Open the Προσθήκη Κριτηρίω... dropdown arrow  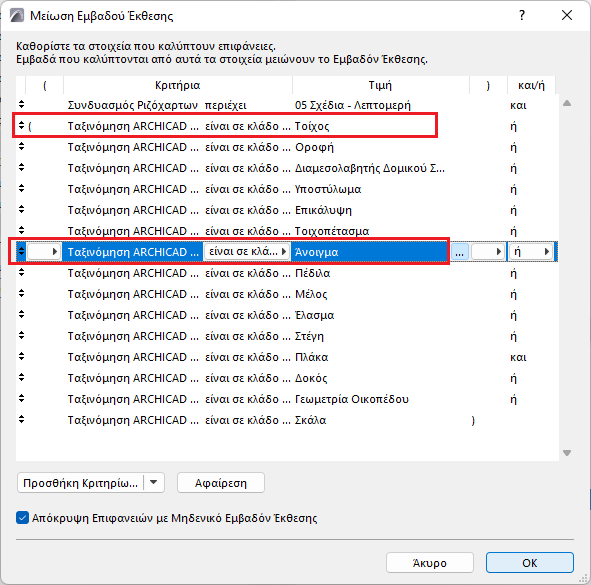click(154, 482)
